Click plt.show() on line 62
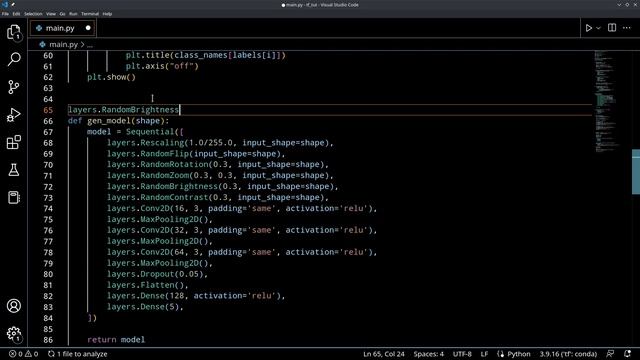640x360 pixels. click(x=111, y=77)
